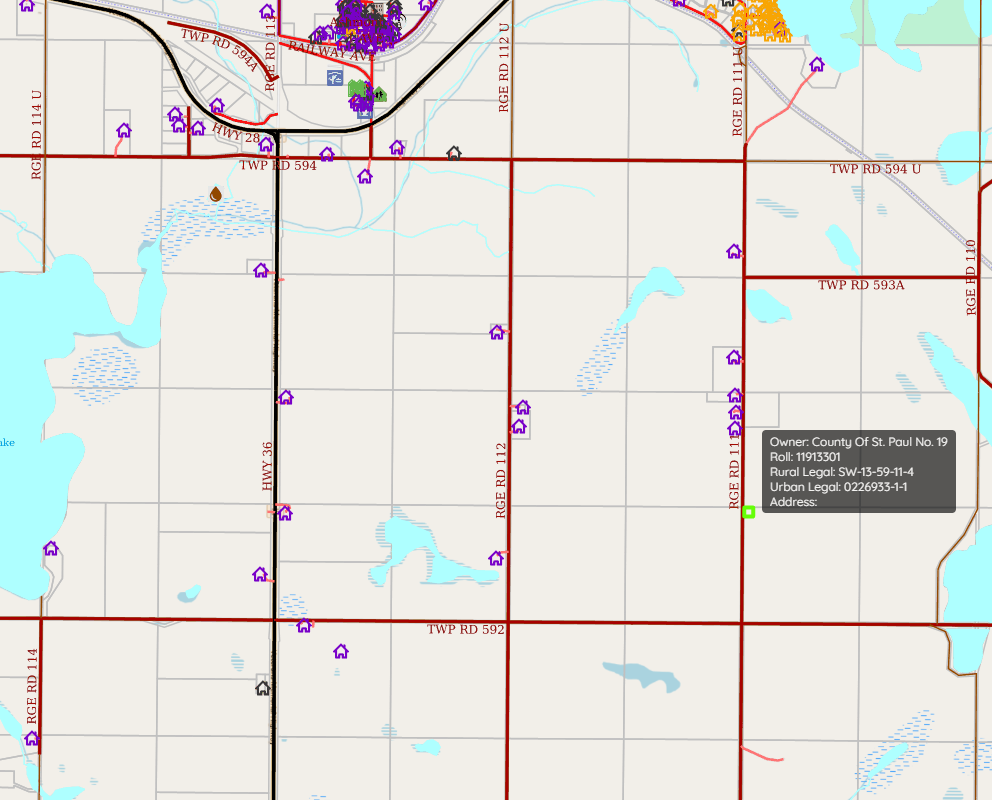Select purple house north of TWP RD 593A junction
The height and width of the screenshot is (800, 992).
(734, 251)
